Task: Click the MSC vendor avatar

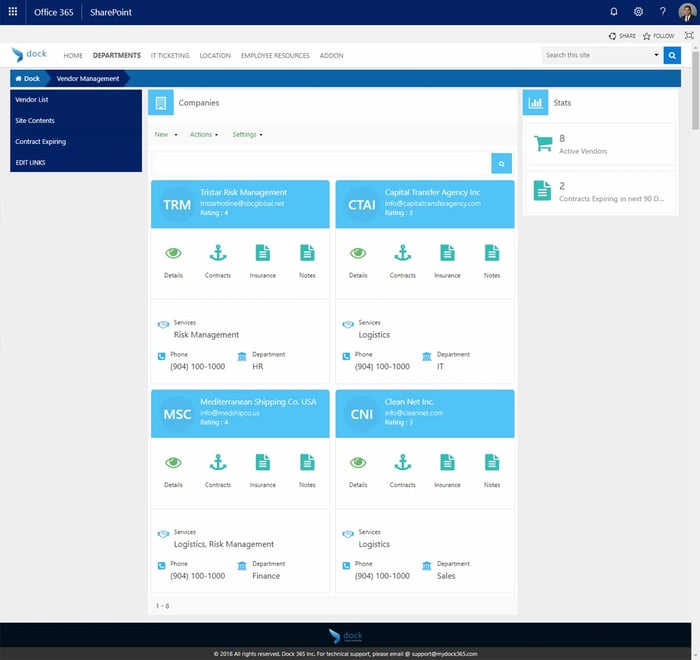Action: pos(177,414)
